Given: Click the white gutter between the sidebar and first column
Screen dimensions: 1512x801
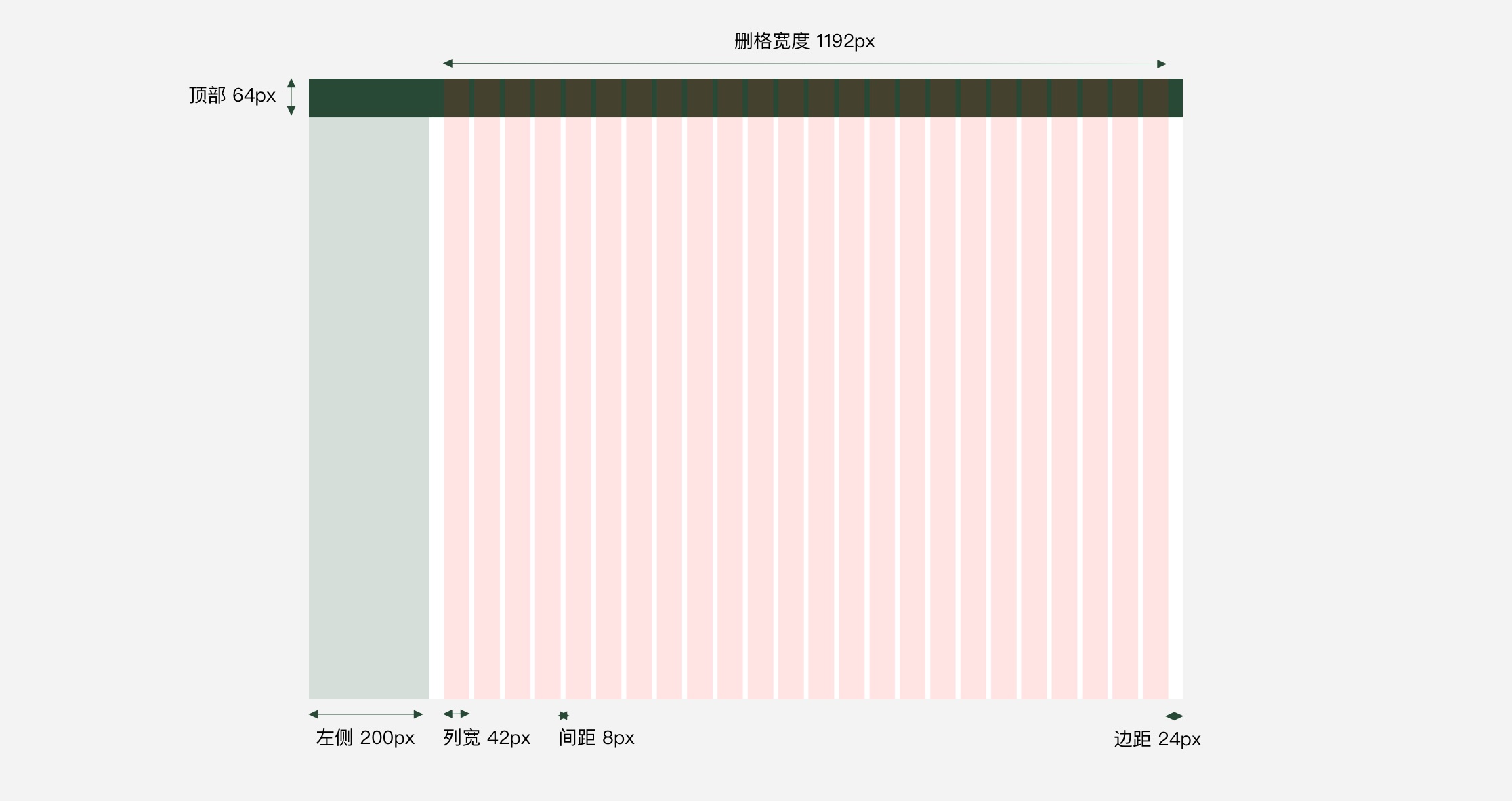Looking at the screenshot, I should pos(437,407).
